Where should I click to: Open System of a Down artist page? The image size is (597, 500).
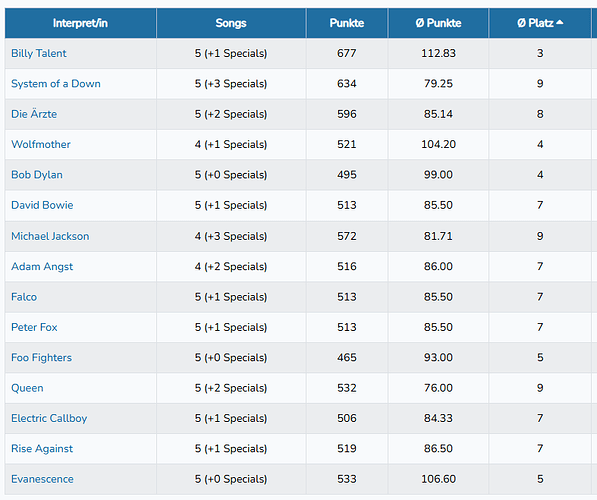click(56, 84)
